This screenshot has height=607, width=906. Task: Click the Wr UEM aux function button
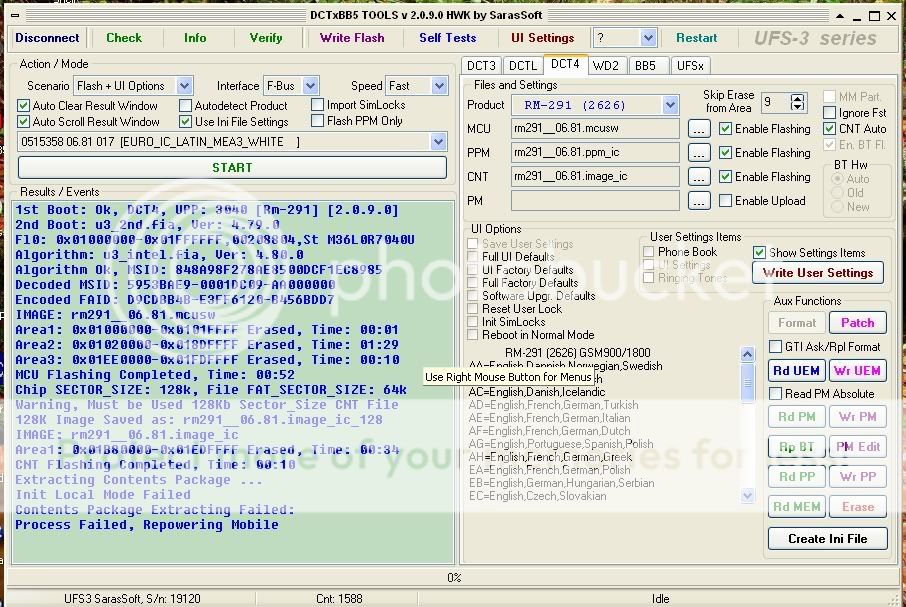pyautogui.click(x=857, y=371)
